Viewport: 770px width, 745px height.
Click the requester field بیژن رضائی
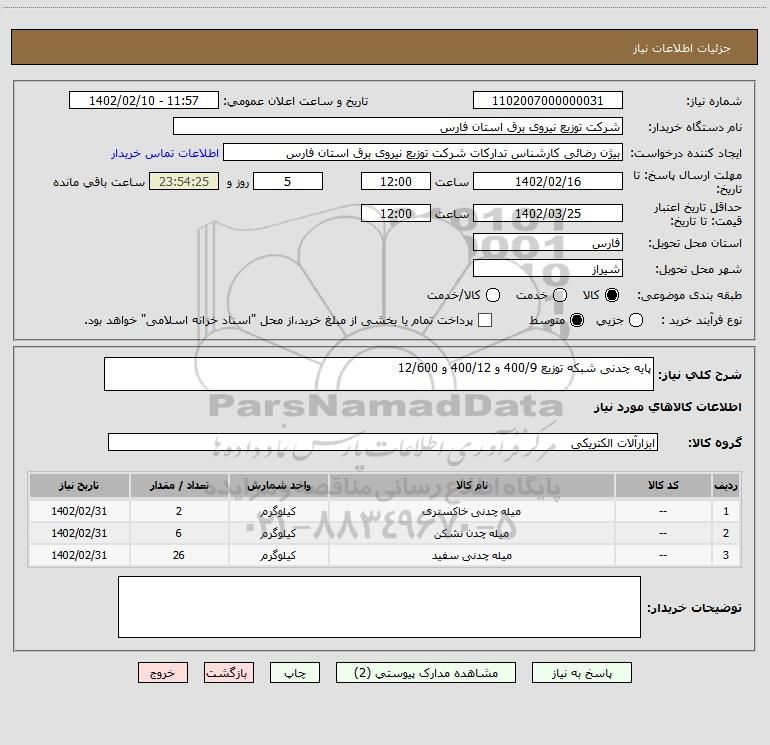pos(423,153)
